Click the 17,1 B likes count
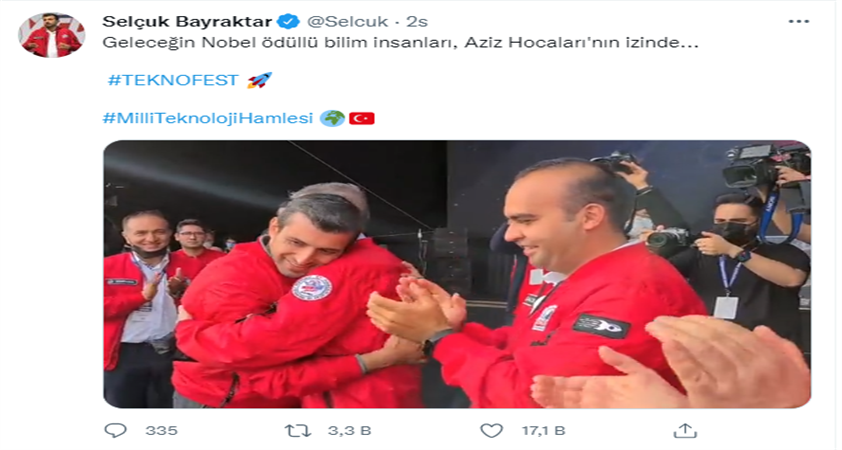Image resolution: width=842 pixels, height=450 pixels. tap(543, 431)
